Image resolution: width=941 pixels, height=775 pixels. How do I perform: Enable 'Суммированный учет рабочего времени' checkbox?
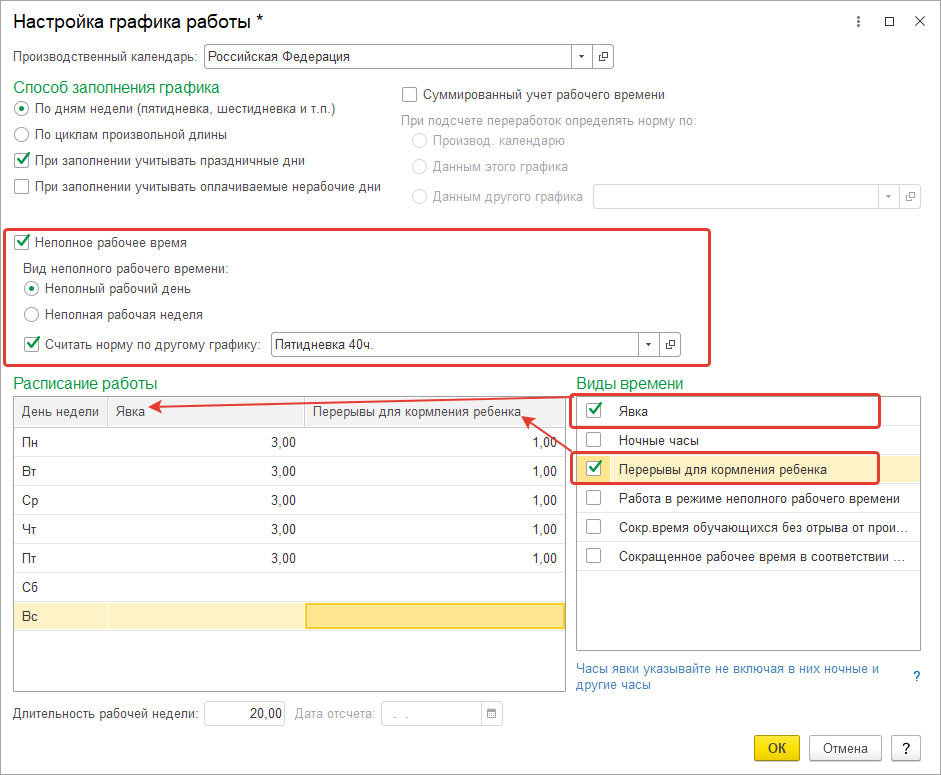point(409,95)
